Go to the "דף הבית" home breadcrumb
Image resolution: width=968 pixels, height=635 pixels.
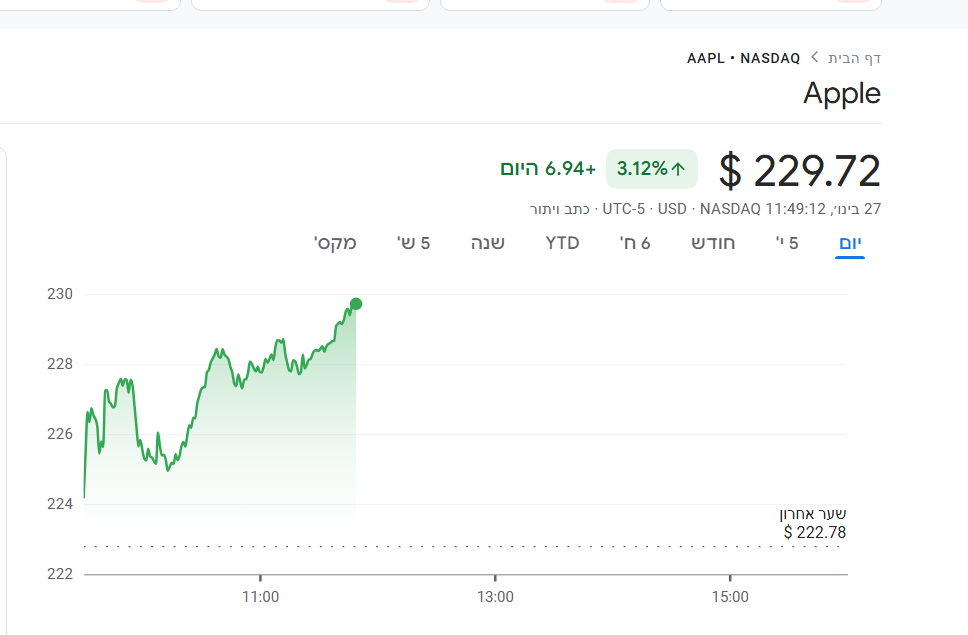point(854,58)
